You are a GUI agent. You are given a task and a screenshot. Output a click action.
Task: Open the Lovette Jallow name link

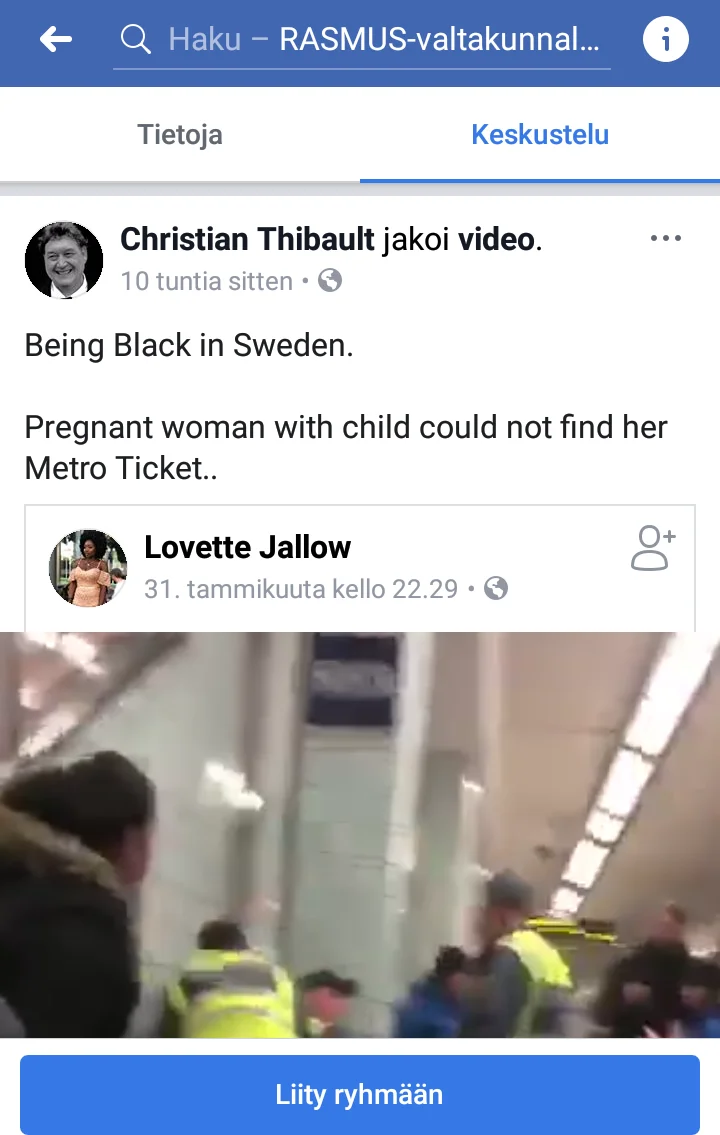(247, 547)
